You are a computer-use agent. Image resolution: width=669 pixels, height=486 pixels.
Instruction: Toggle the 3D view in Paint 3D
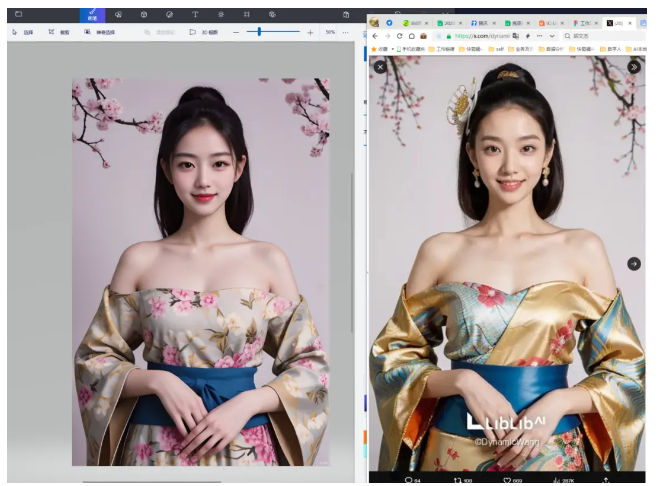(x=204, y=32)
